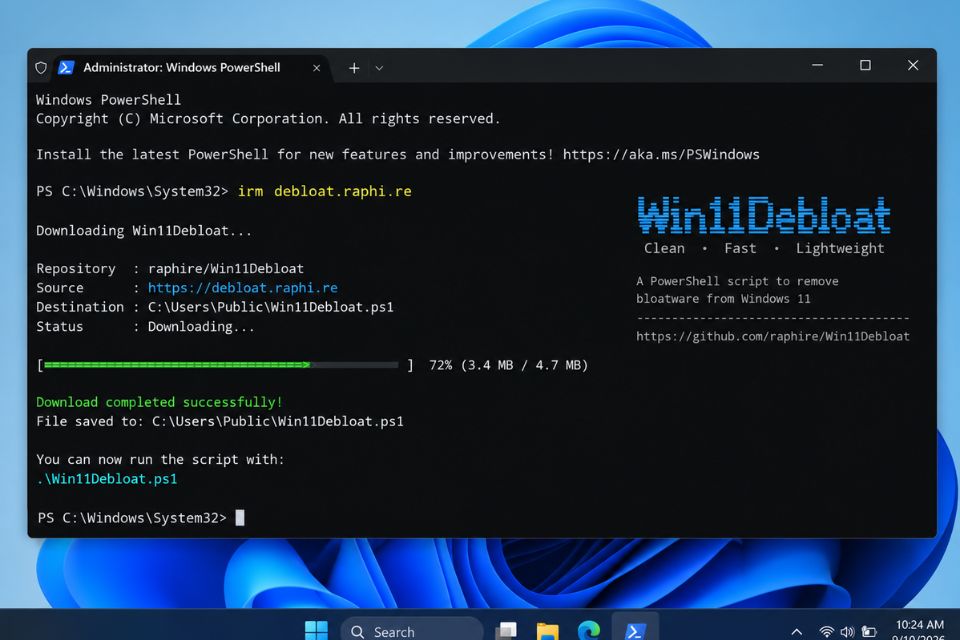Maximize the PowerShell window
This screenshot has height=640, width=960.
pyautogui.click(x=865, y=65)
